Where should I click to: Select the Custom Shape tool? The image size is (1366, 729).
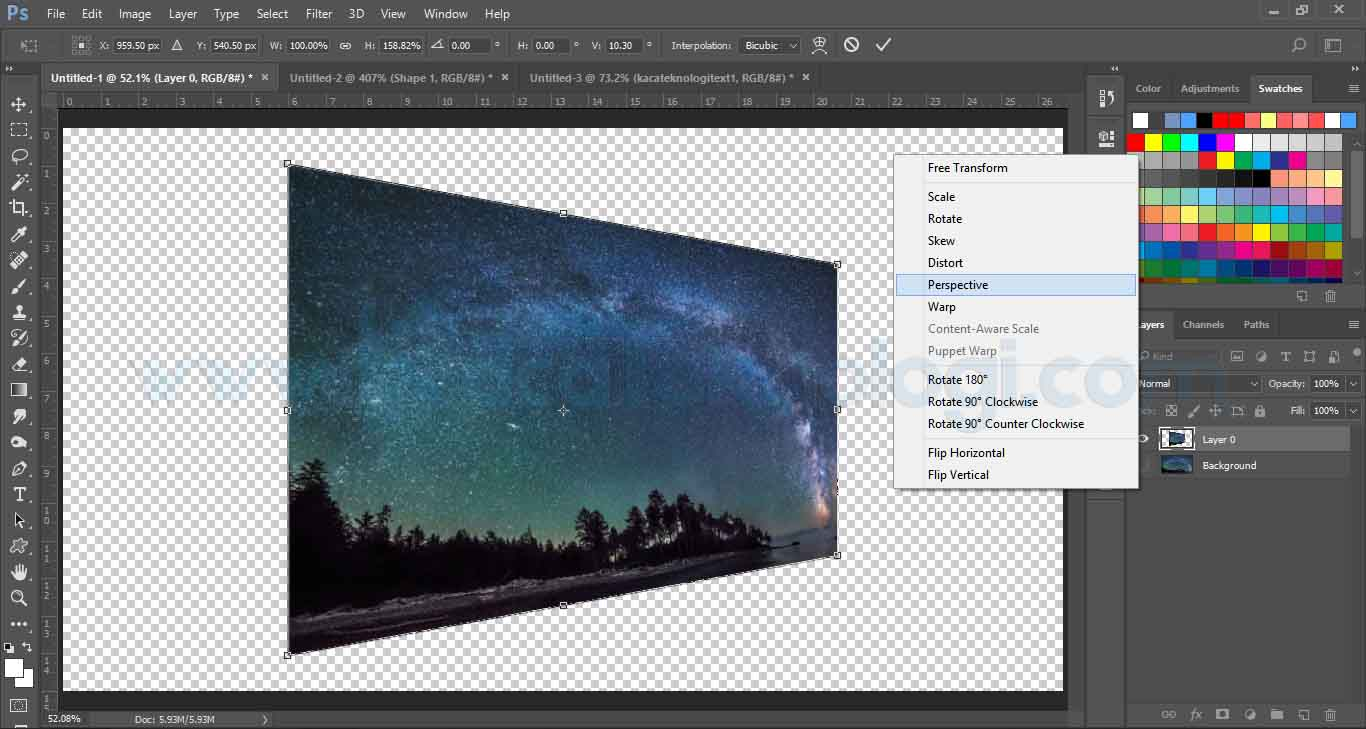[19, 546]
